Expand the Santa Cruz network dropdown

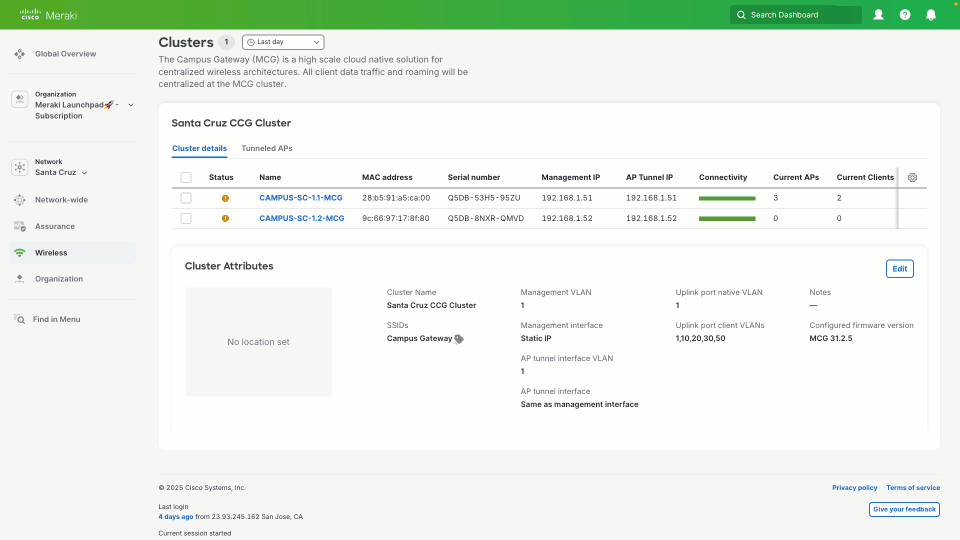(x=84, y=173)
